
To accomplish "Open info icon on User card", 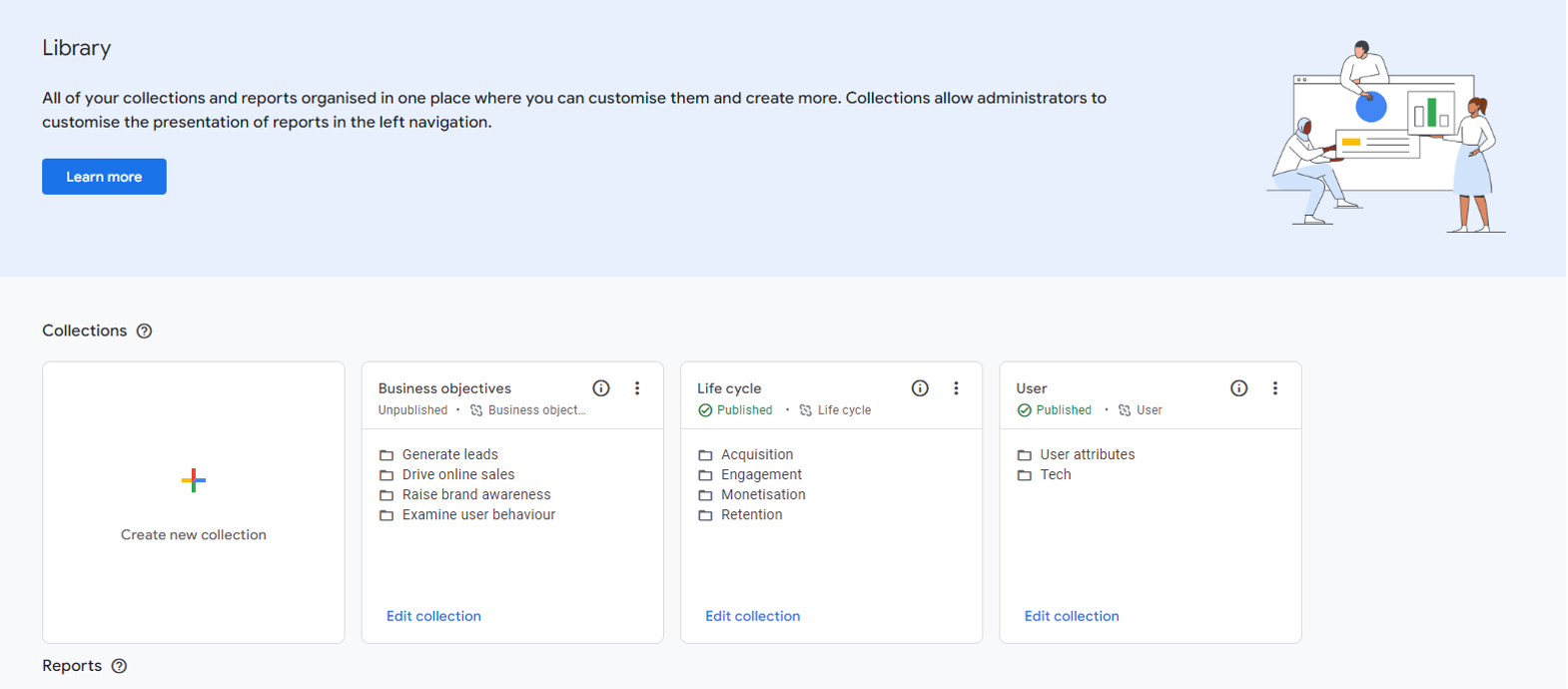I will pyautogui.click(x=1239, y=388).
